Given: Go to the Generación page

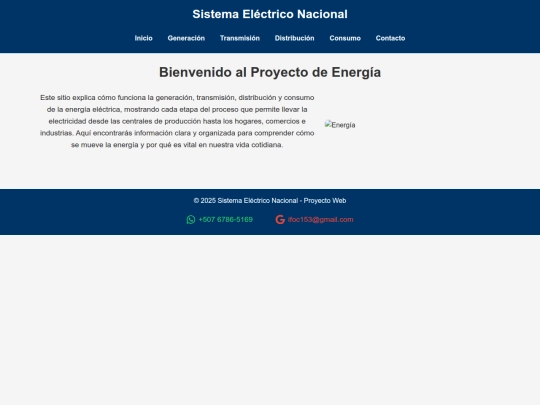Looking at the screenshot, I should click(x=186, y=38).
